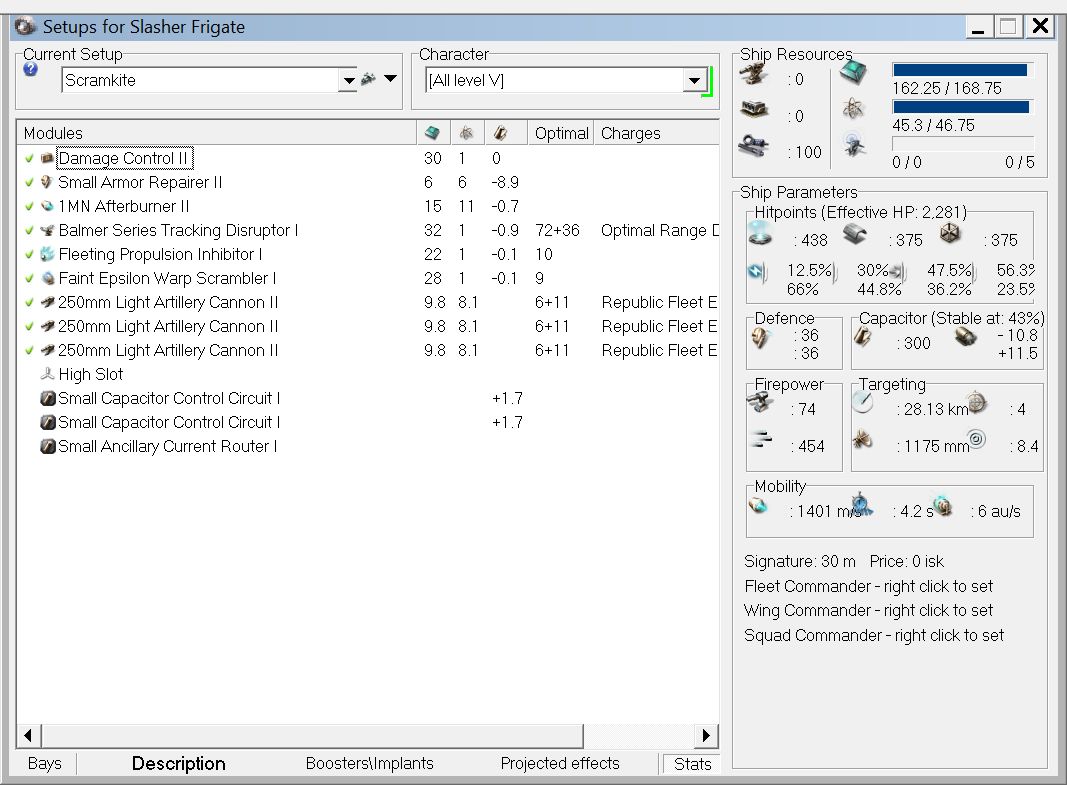Click the Price: 0 isk text
This screenshot has height=785, width=1067.
(x=906, y=561)
